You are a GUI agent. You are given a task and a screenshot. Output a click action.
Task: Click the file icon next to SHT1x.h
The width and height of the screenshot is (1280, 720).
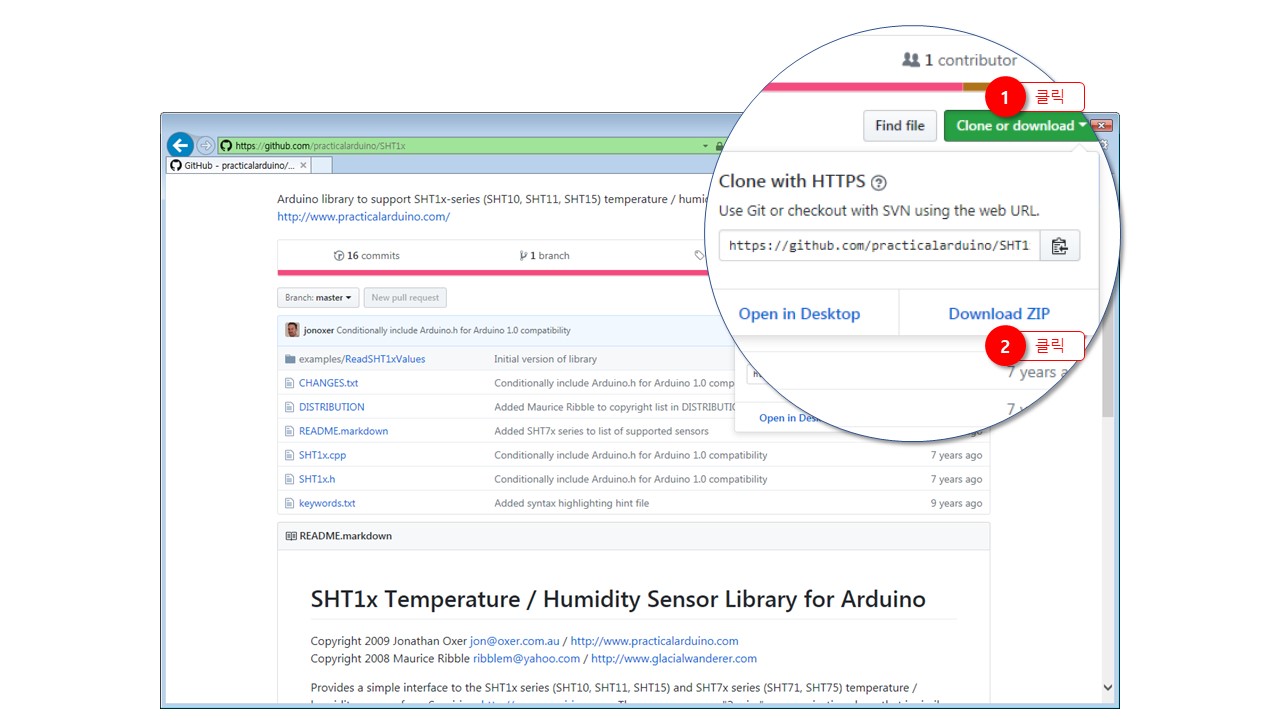pyautogui.click(x=290, y=479)
